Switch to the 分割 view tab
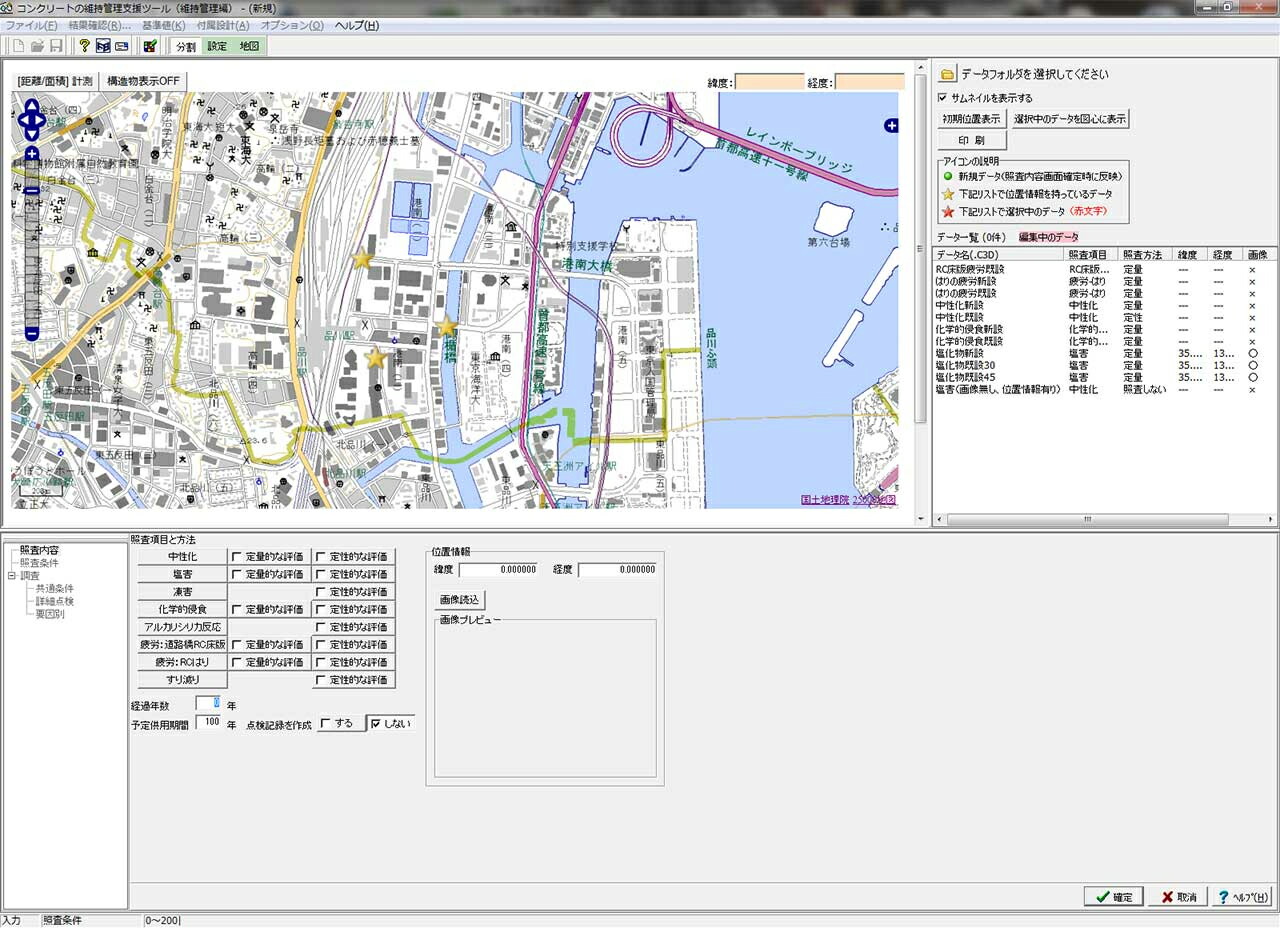 pos(186,46)
